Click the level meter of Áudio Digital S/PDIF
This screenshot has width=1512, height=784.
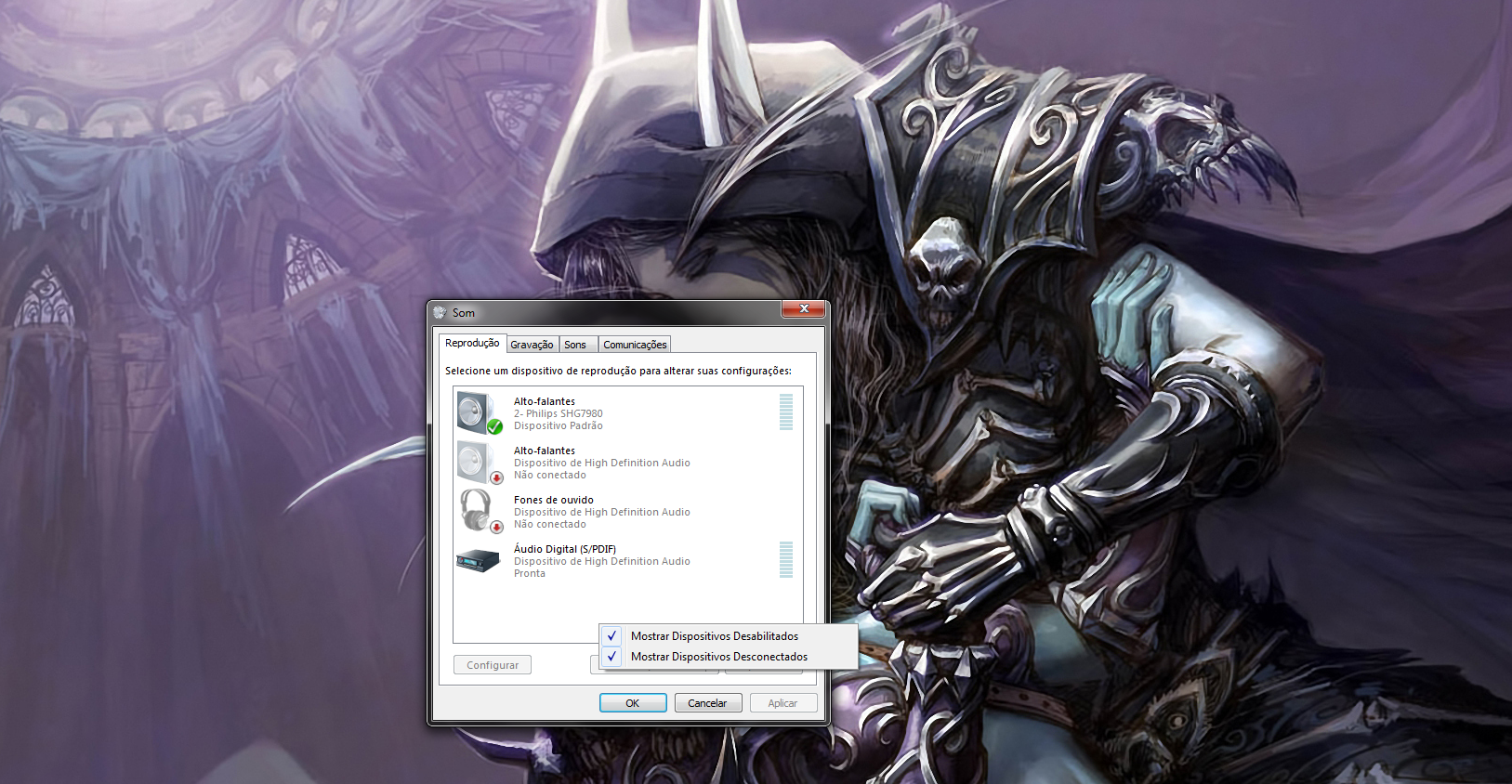pos(786,560)
